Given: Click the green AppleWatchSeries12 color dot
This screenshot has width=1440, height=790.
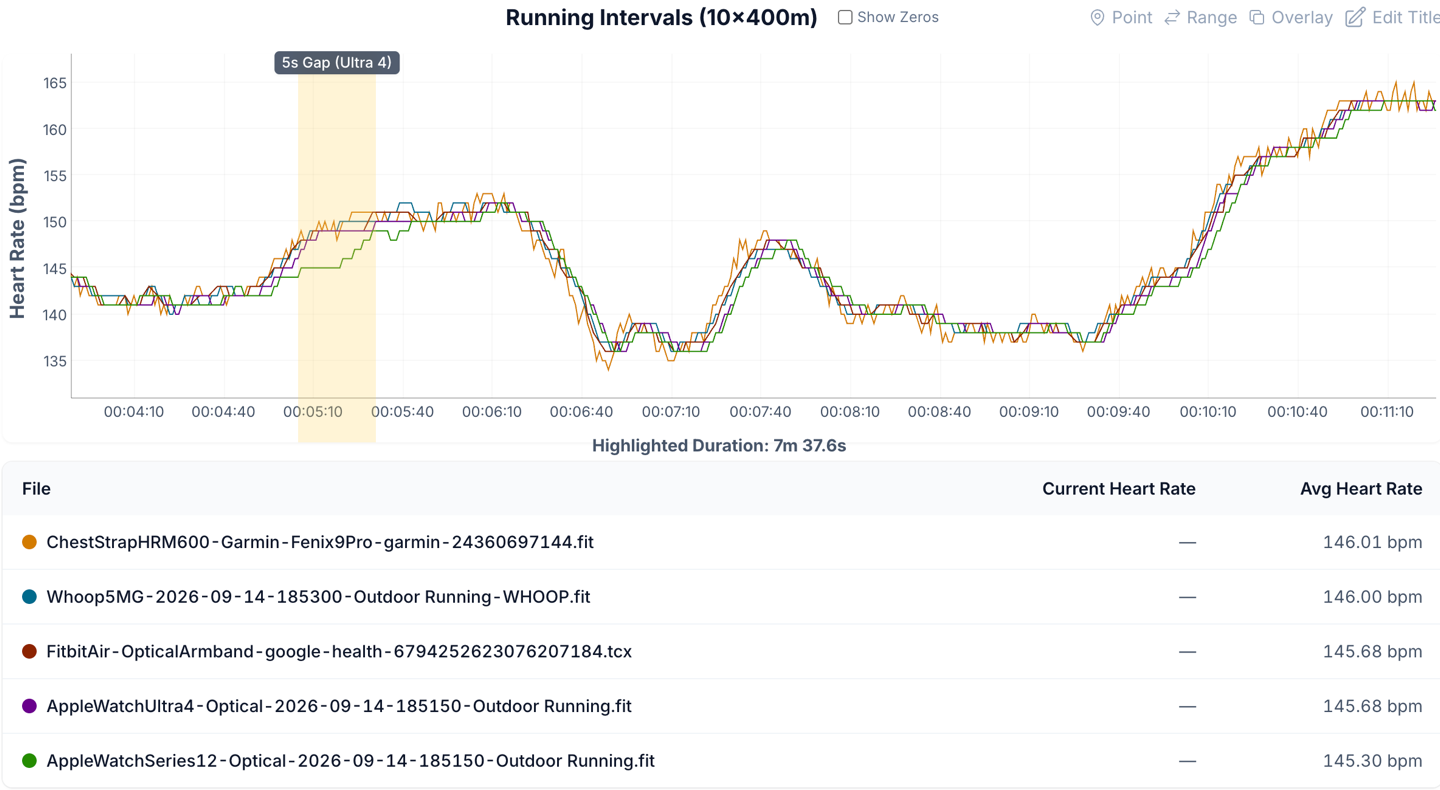Looking at the screenshot, I should [29, 761].
